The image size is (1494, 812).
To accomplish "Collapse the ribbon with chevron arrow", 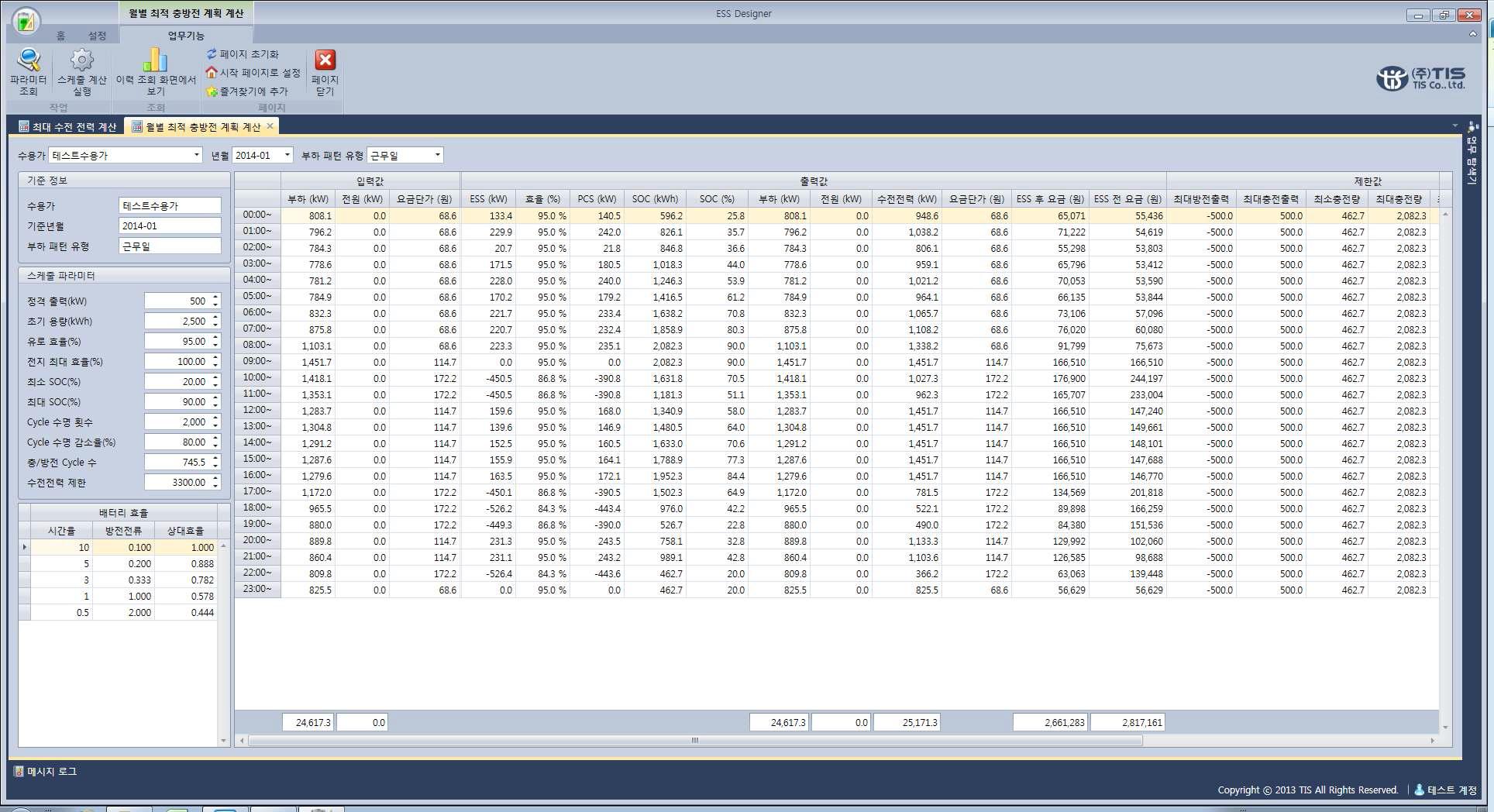I will click(x=1473, y=34).
